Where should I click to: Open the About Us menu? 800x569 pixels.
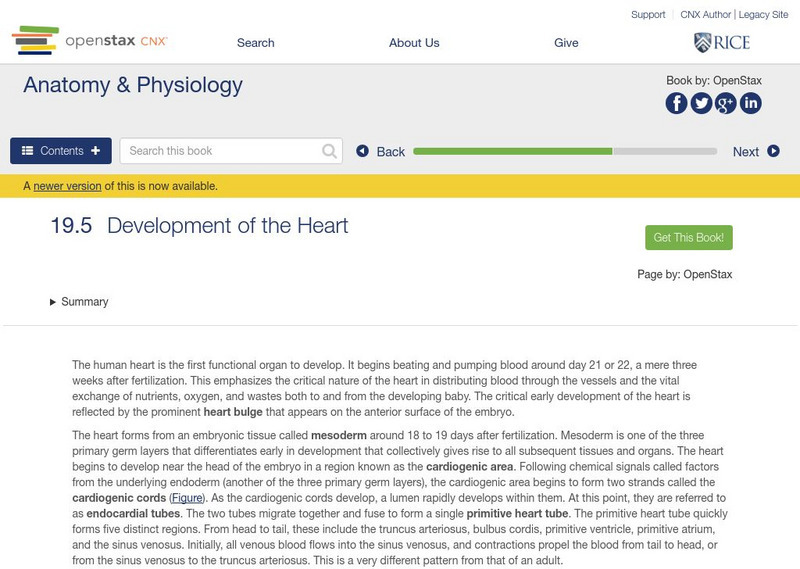point(414,43)
